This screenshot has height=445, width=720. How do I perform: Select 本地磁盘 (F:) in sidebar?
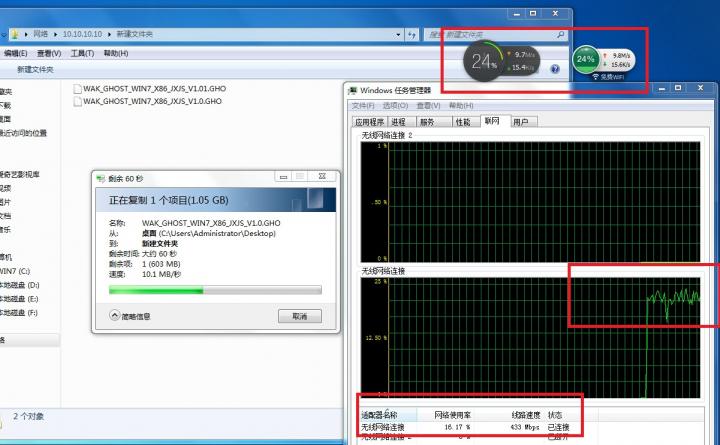19,312
